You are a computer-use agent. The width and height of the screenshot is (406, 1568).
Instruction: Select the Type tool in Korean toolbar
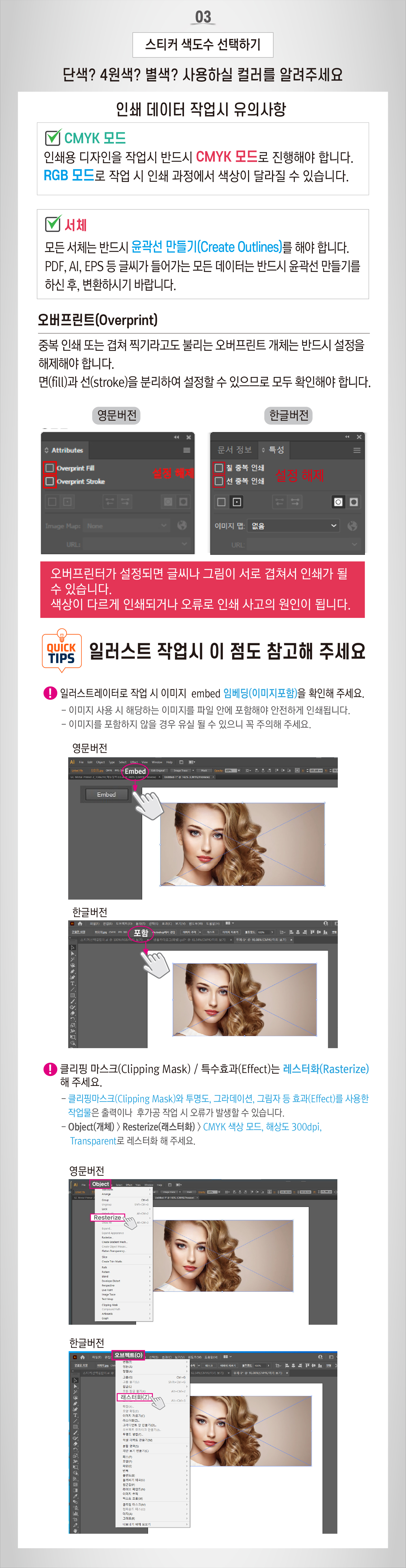(73, 983)
